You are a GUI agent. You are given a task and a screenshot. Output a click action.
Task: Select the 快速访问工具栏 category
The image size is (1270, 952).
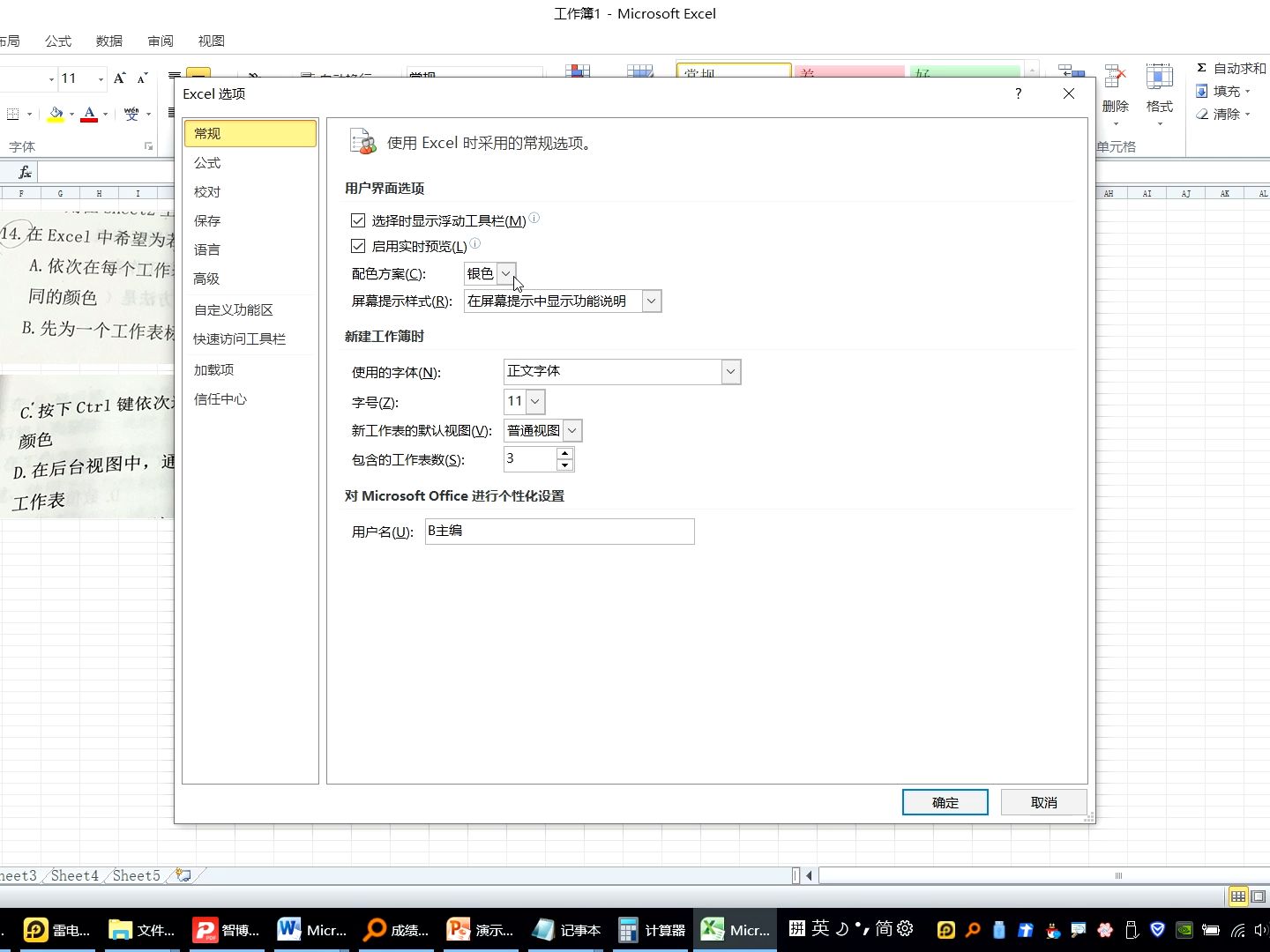[250, 339]
